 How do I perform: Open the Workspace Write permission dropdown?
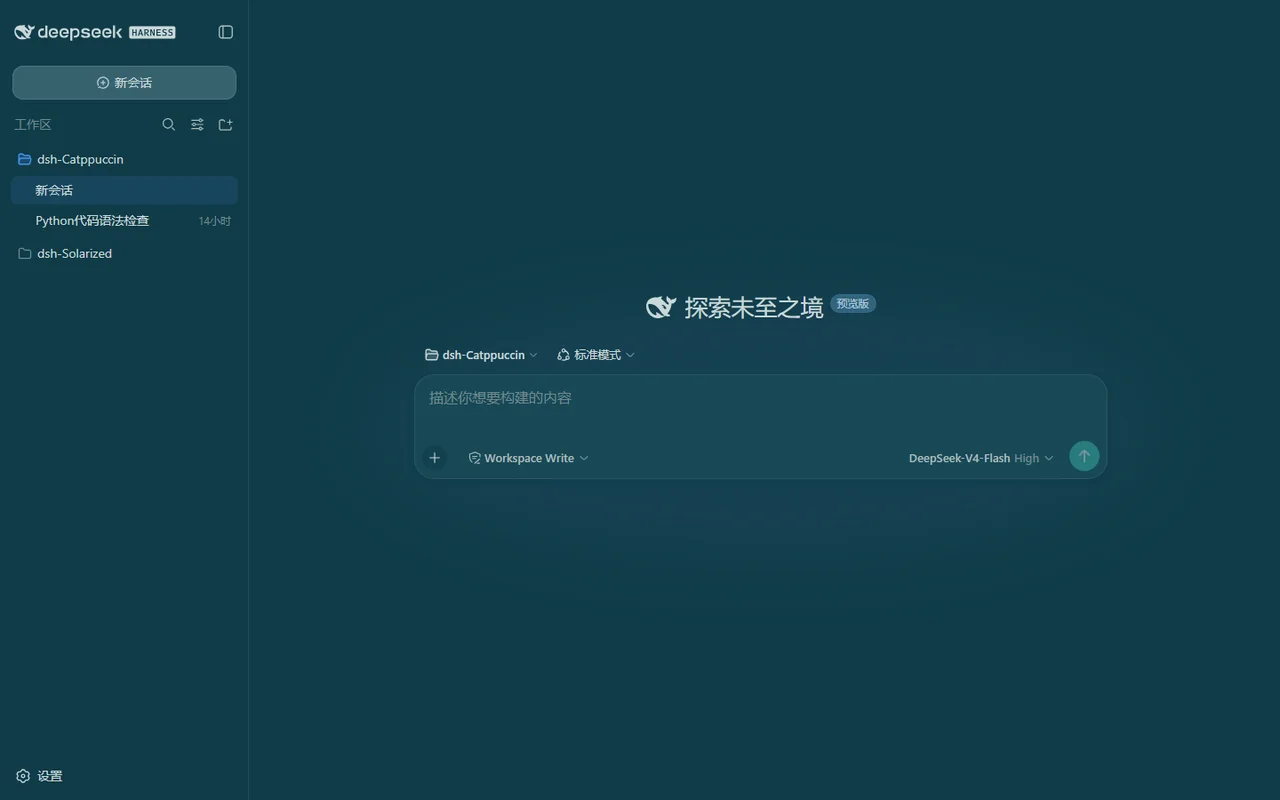click(x=529, y=458)
